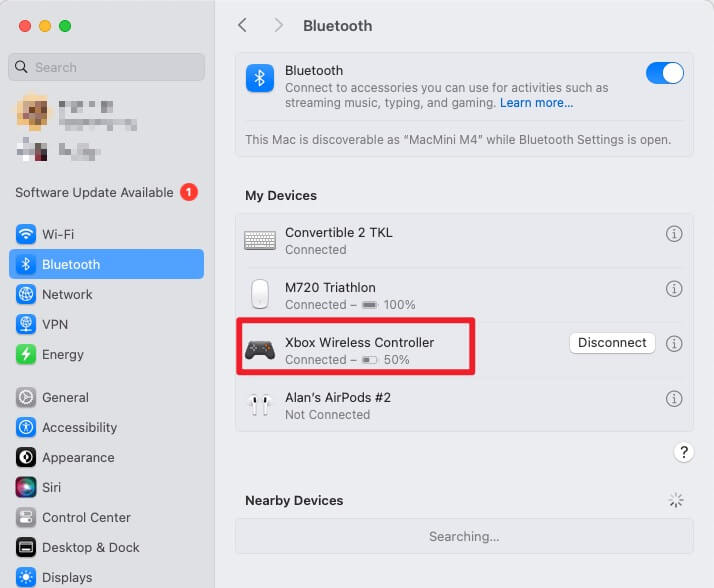The height and width of the screenshot is (588, 714).
Task: Click the M720 Triathlon device name
Action: [x=330, y=287]
